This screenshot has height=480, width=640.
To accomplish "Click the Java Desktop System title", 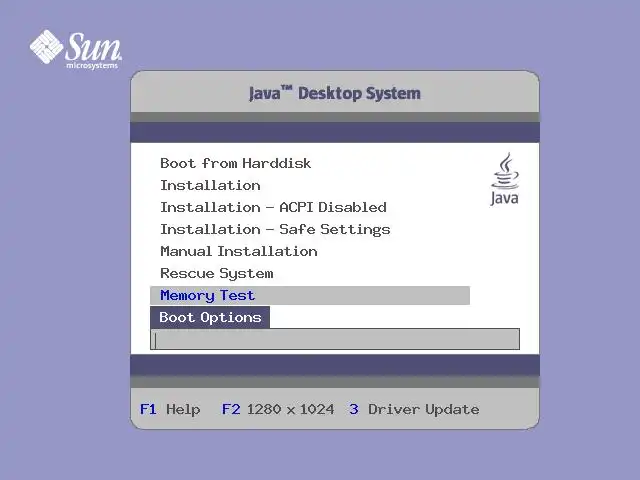I will (x=335, y=93).
